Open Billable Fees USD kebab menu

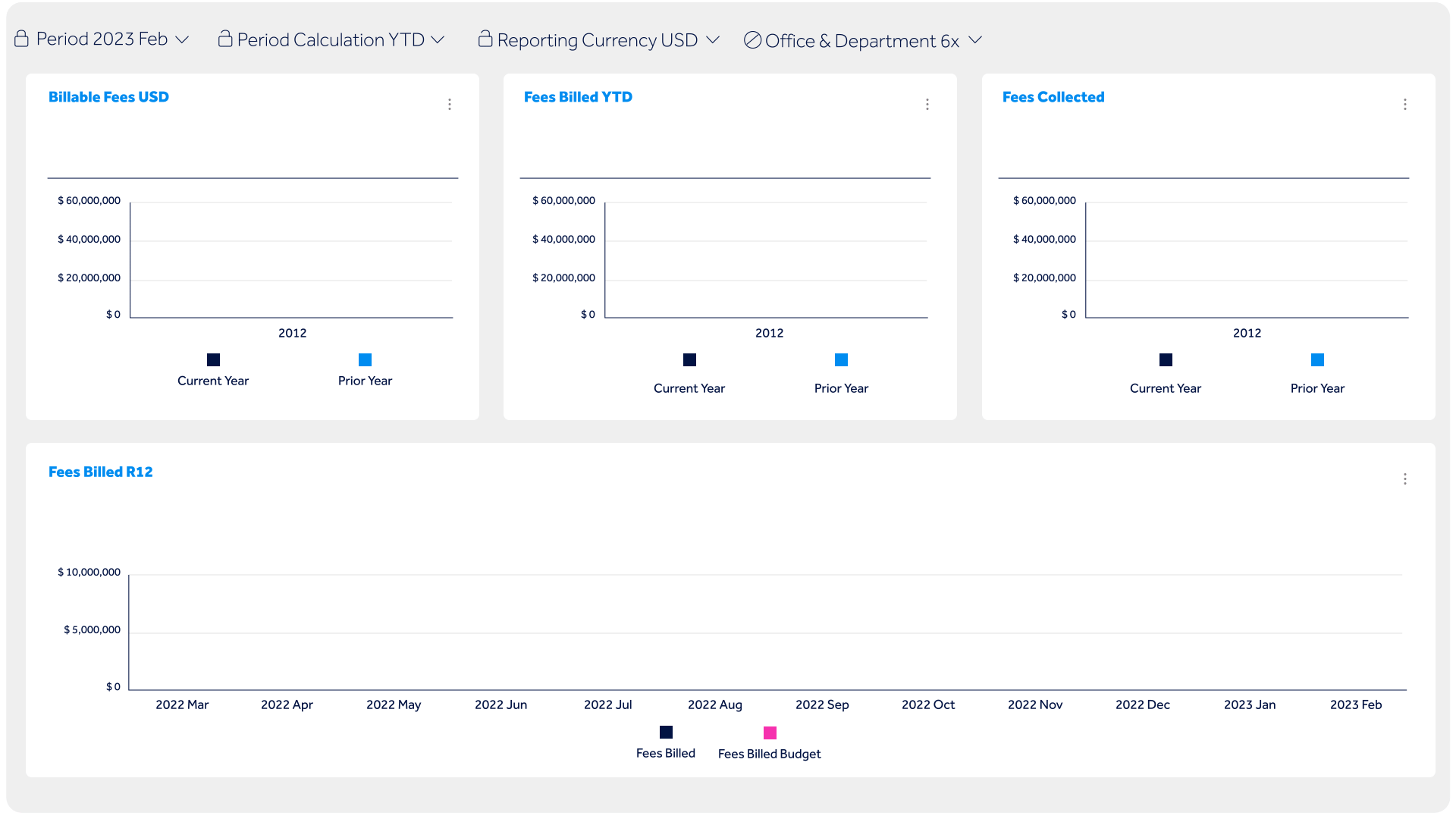click(450, 105)
